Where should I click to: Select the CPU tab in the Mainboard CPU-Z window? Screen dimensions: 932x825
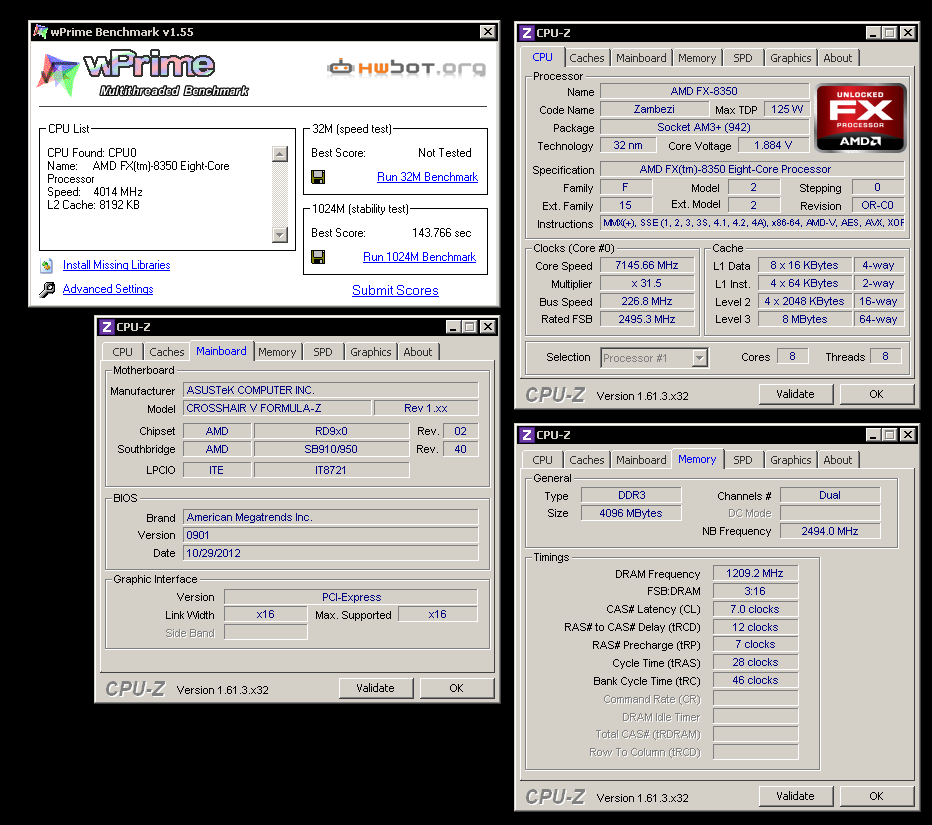122,352
